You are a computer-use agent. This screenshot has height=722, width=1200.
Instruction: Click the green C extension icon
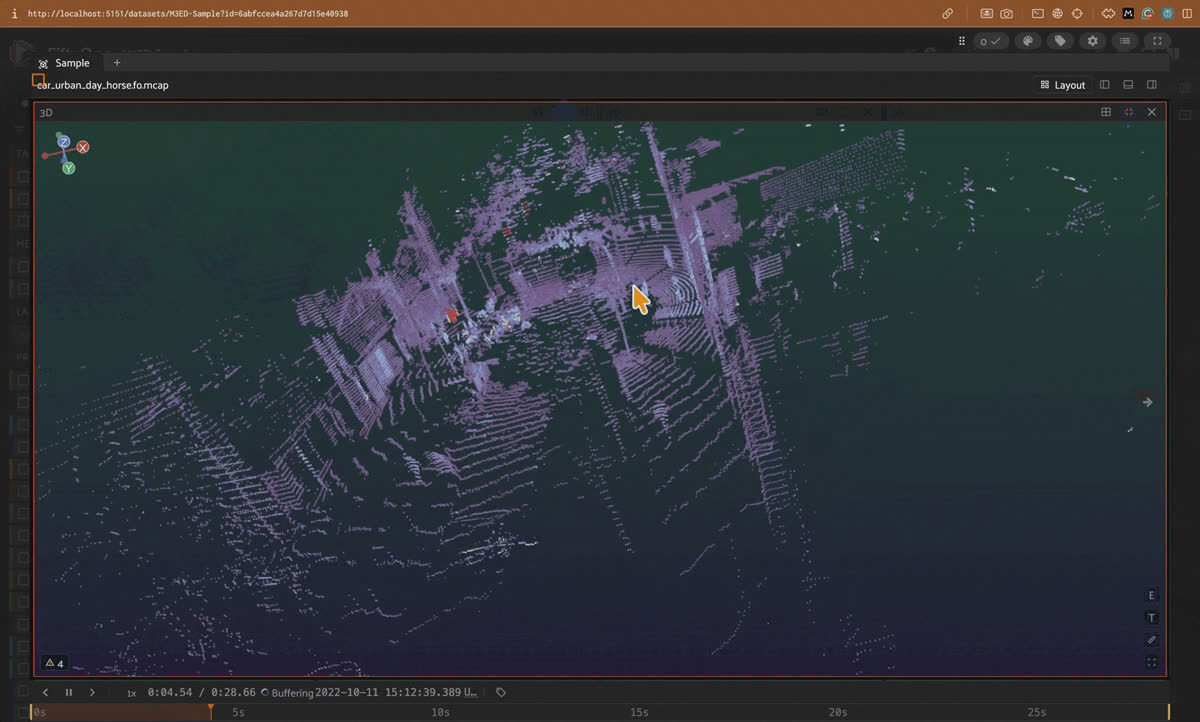(x=1148, y=14)
